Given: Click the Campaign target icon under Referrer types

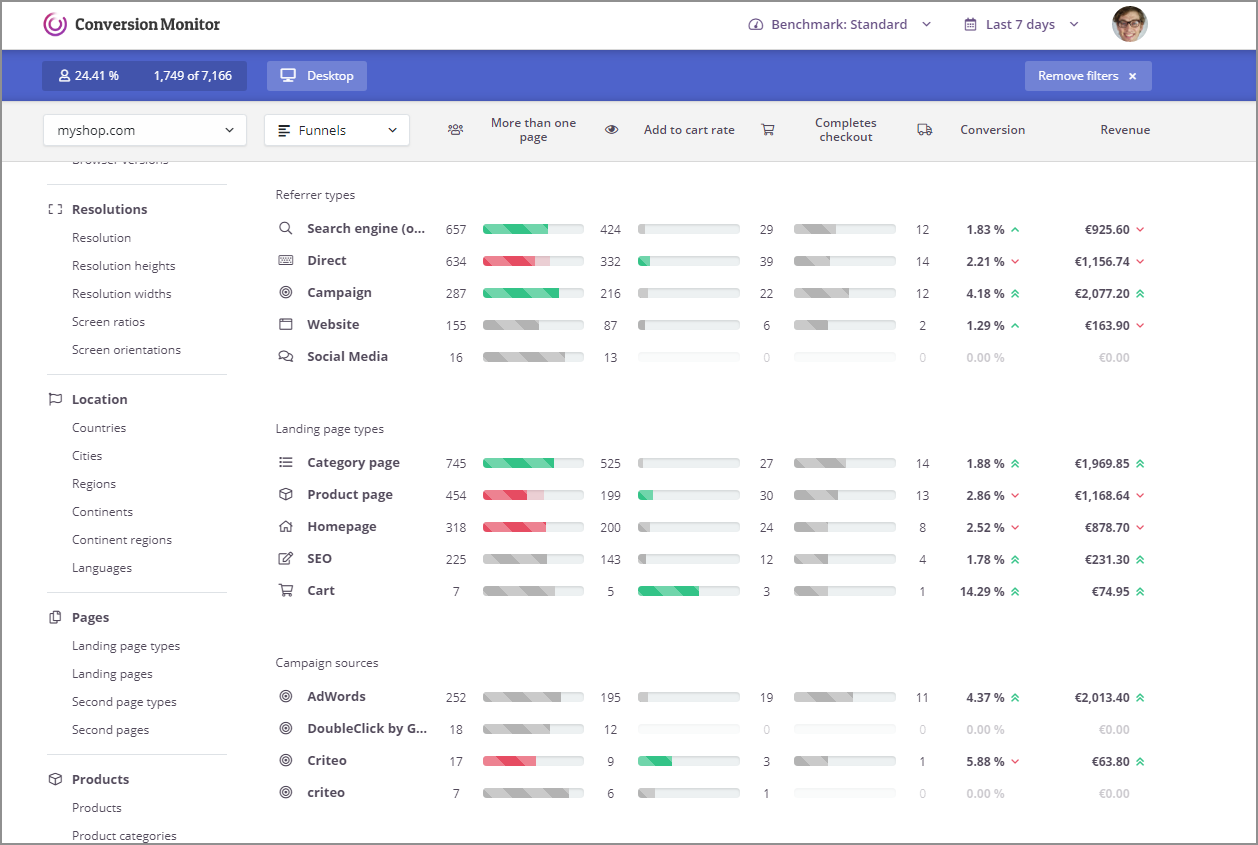Looking at the screenshot, I should pyautogui.click(x=285, y=292).
